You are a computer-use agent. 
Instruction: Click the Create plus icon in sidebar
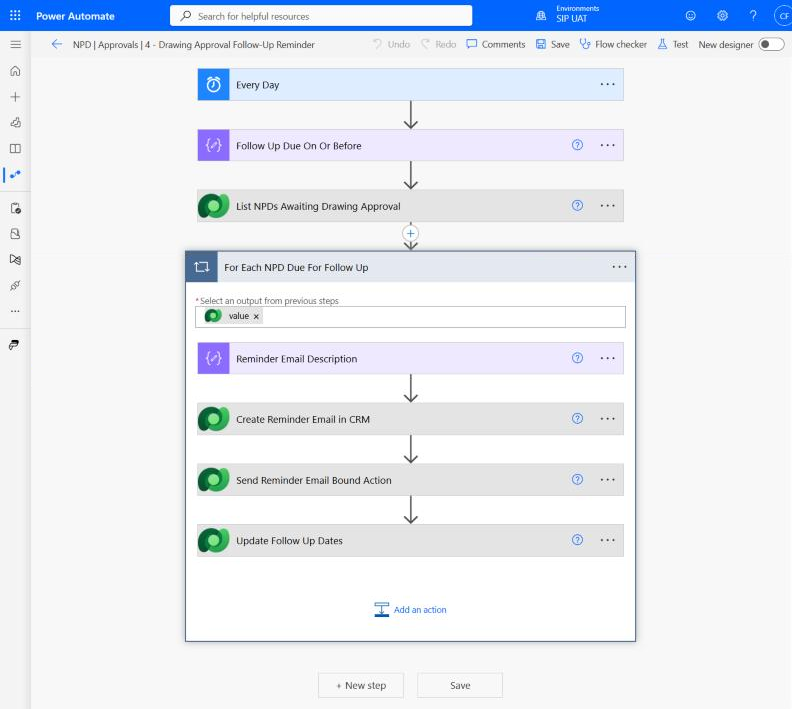pyautogui.click(x=16, y=96)
